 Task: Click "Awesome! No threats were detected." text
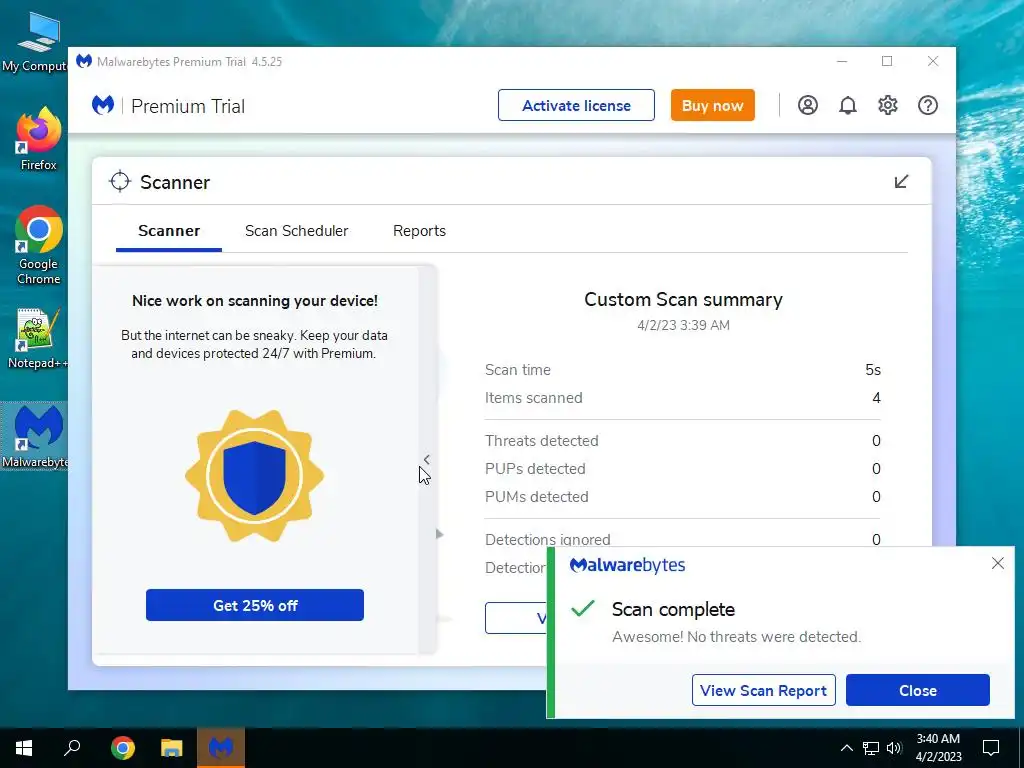tap(737, 637)
